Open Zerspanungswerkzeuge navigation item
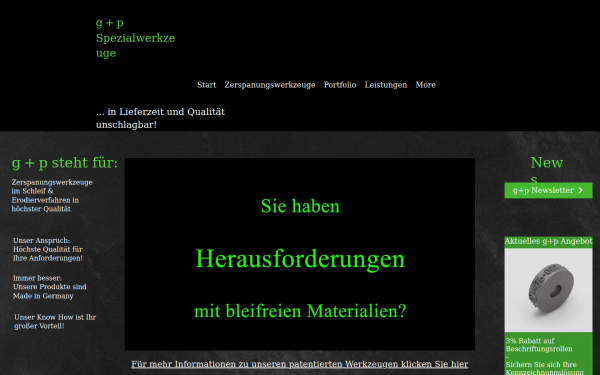The height and width of the screenshot is (375, 600). [x=270, y=85]
